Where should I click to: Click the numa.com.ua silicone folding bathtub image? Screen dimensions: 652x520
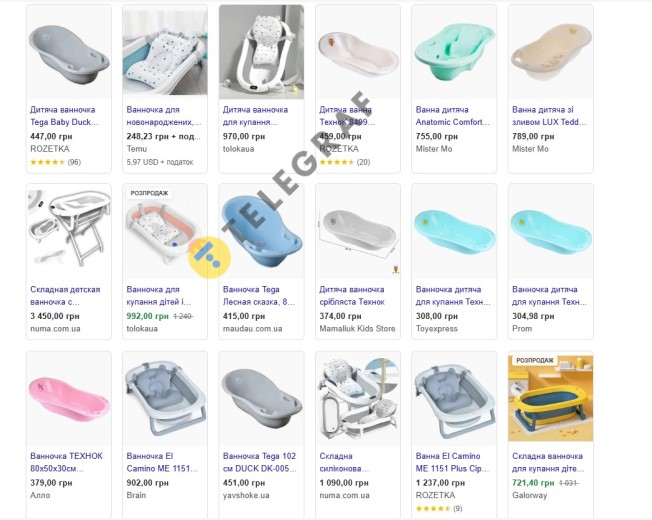(358, 399)
